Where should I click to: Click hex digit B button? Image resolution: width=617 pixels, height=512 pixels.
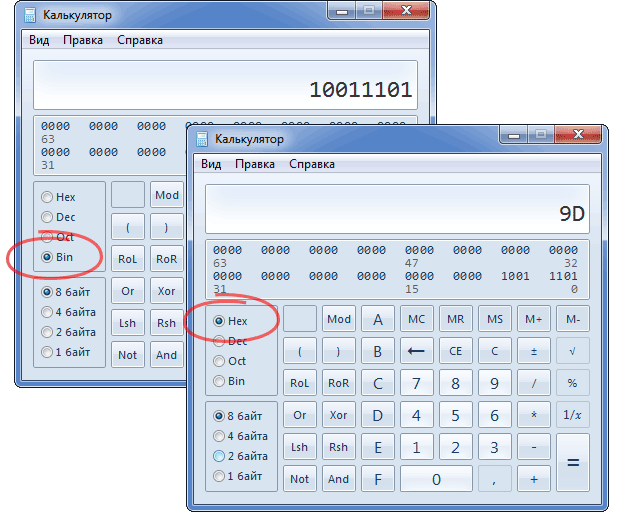(378, 351)
